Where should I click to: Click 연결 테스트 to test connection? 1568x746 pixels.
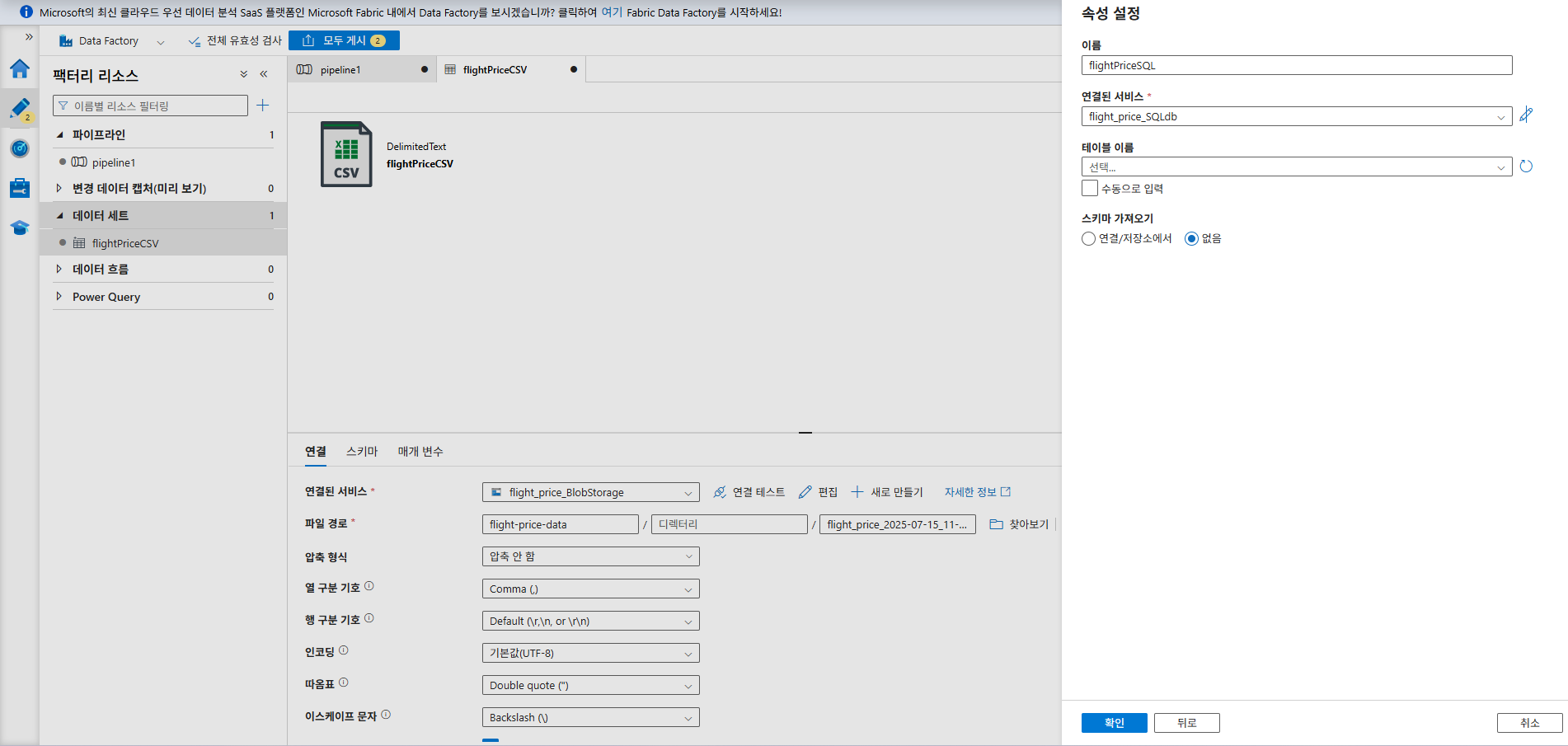749,492
